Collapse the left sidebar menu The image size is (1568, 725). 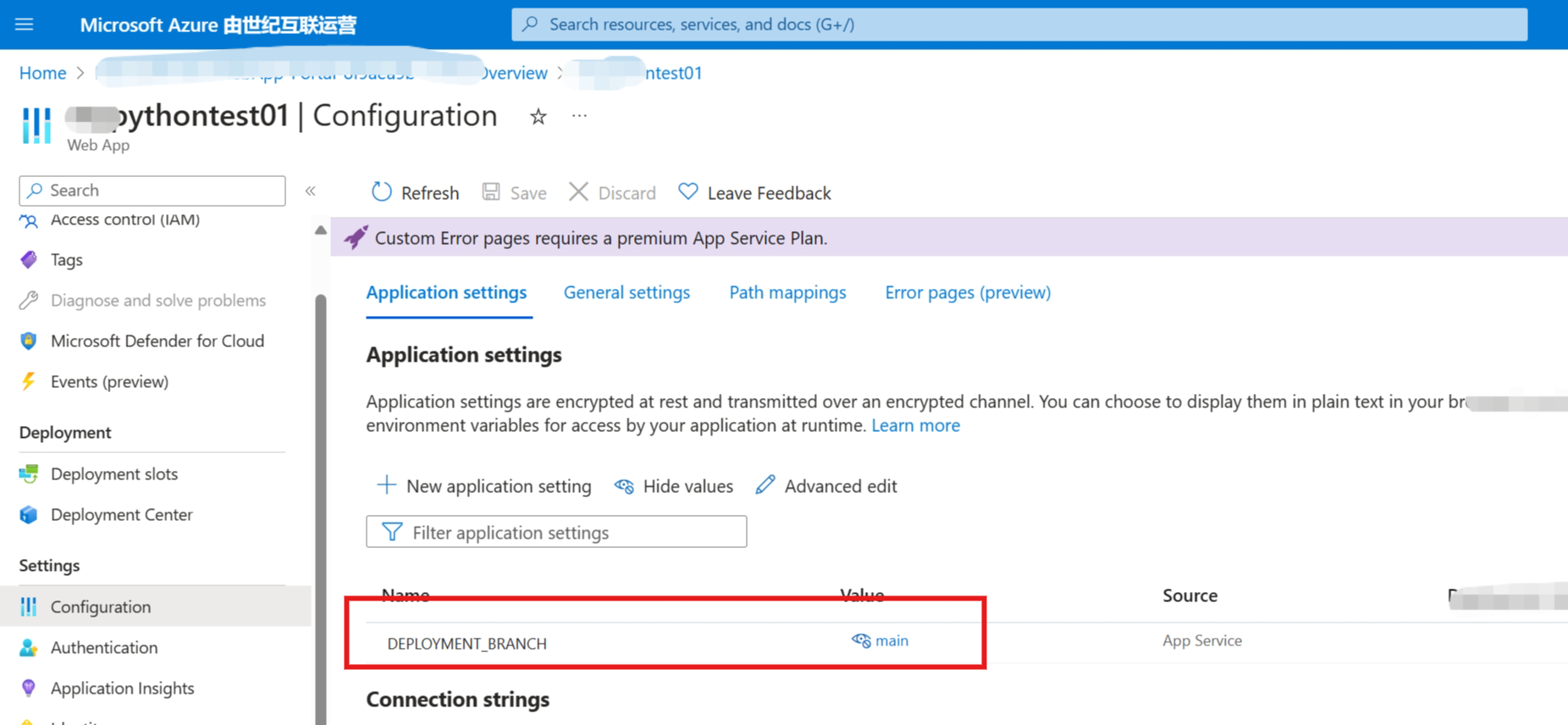pyautogui.click(x=311, y=191)
